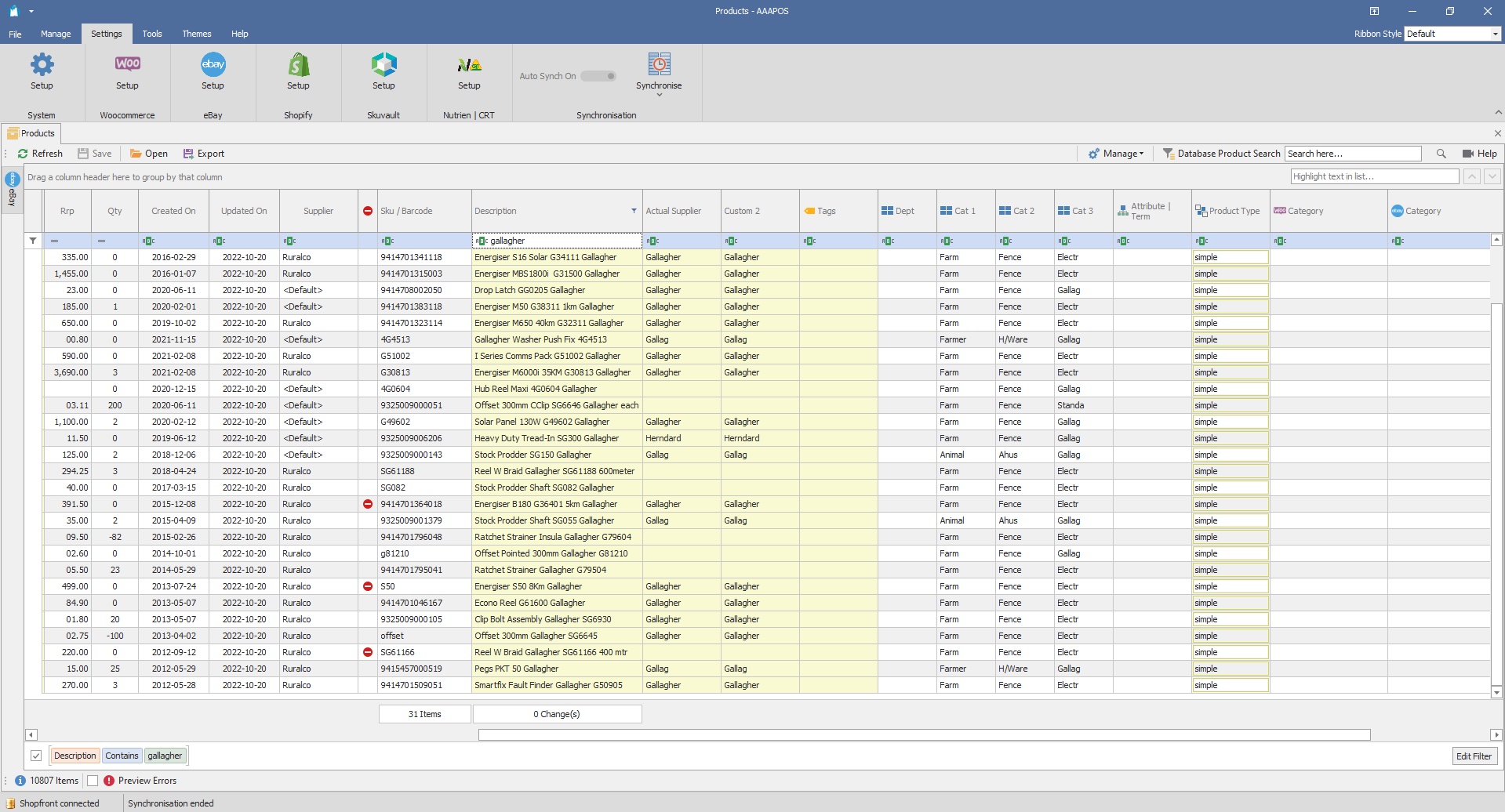Click the gallagher filter value
The width and height of the screenshot is (1505, 812).
(165, 756)
